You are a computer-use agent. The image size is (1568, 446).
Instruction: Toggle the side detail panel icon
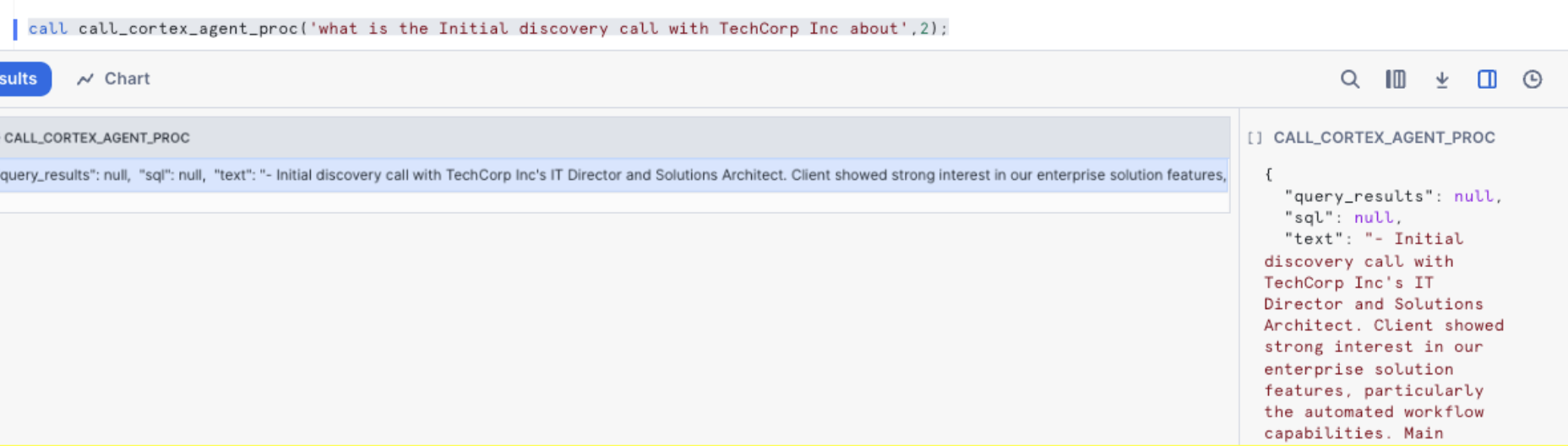click(x=1487, y=79)
